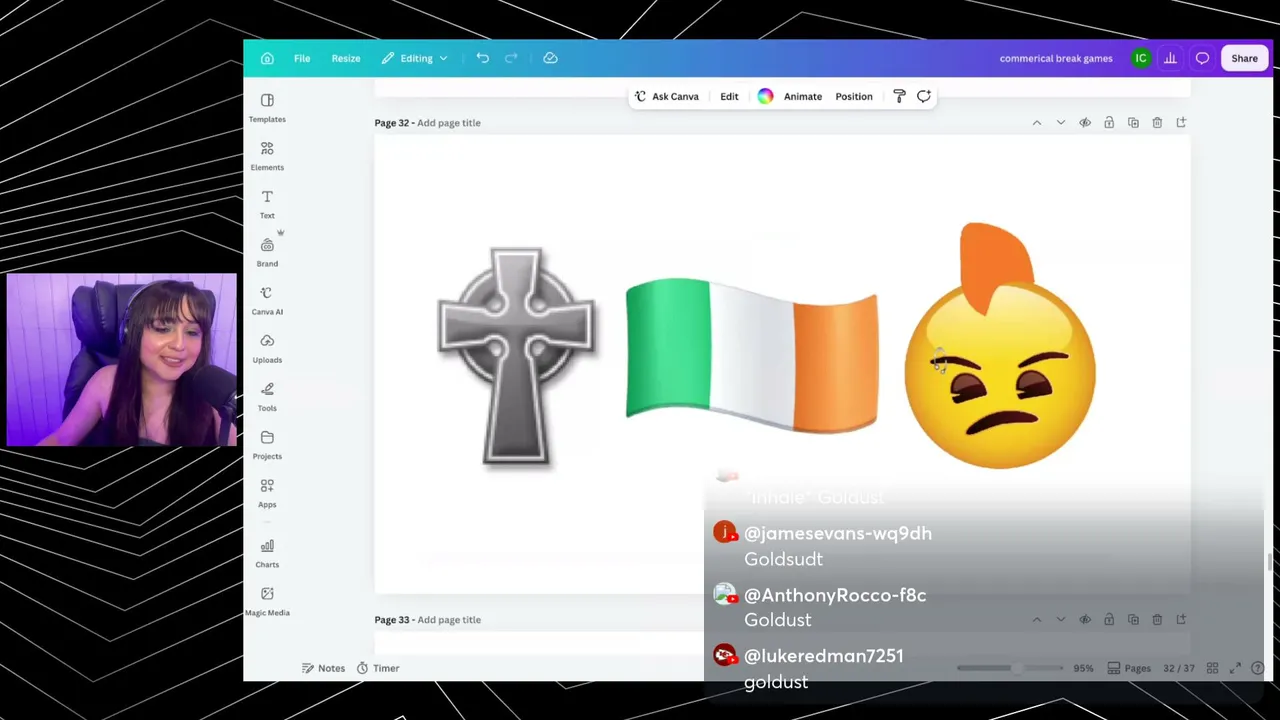Click the 95% zoom level

click(x=1083, y=668)
